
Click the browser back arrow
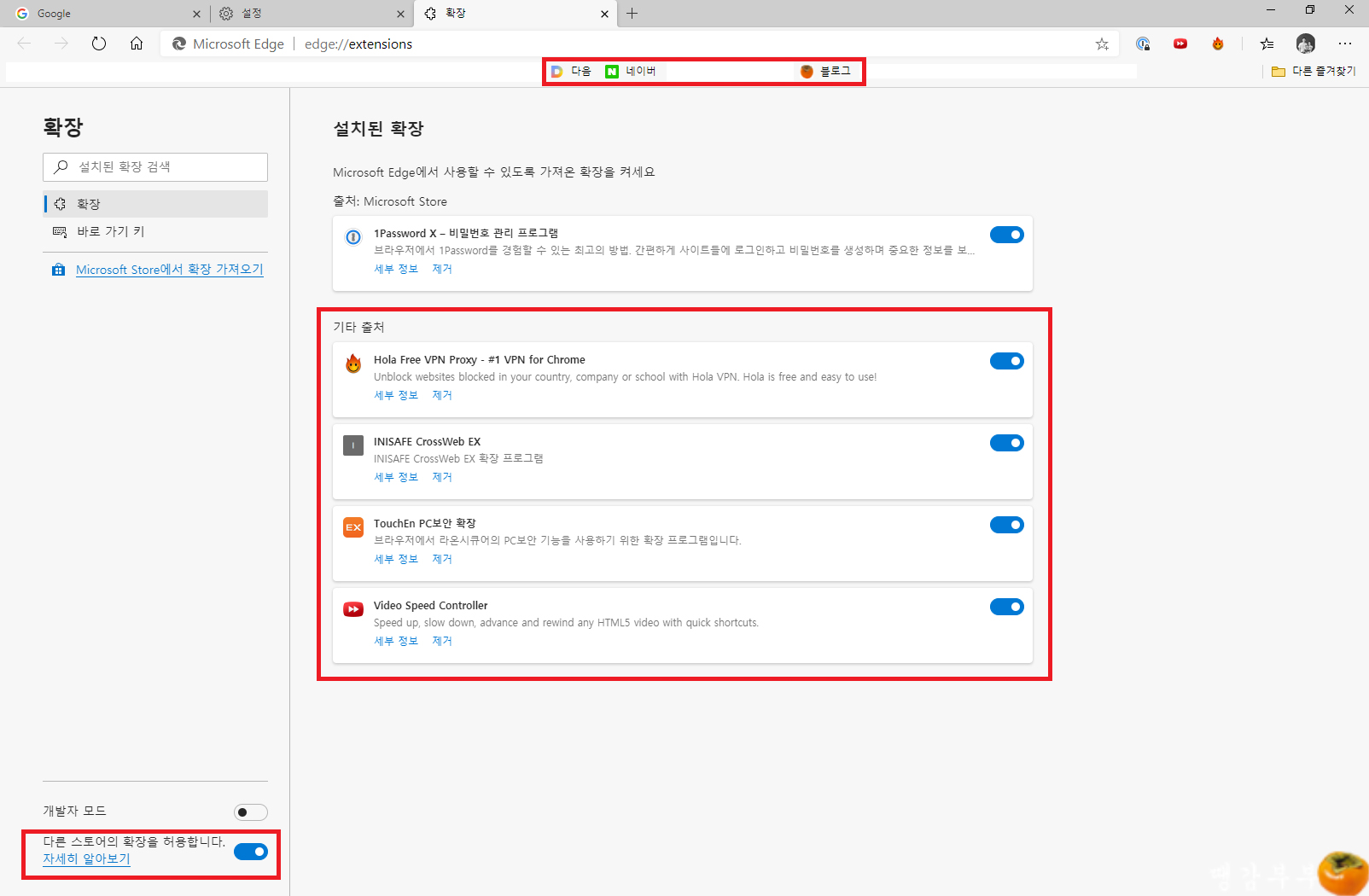pyautogui.click(x=24, y=44)
